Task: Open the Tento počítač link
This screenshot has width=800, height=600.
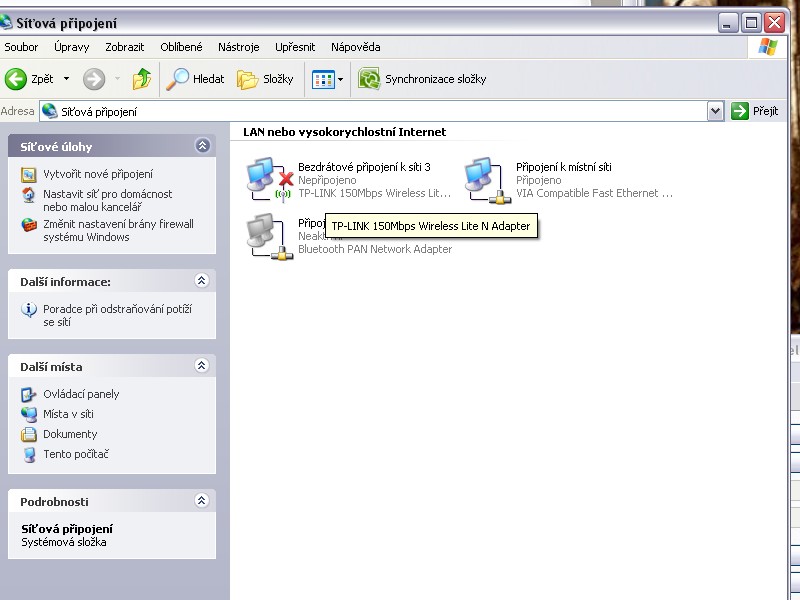Action: (x=76, y=454)
